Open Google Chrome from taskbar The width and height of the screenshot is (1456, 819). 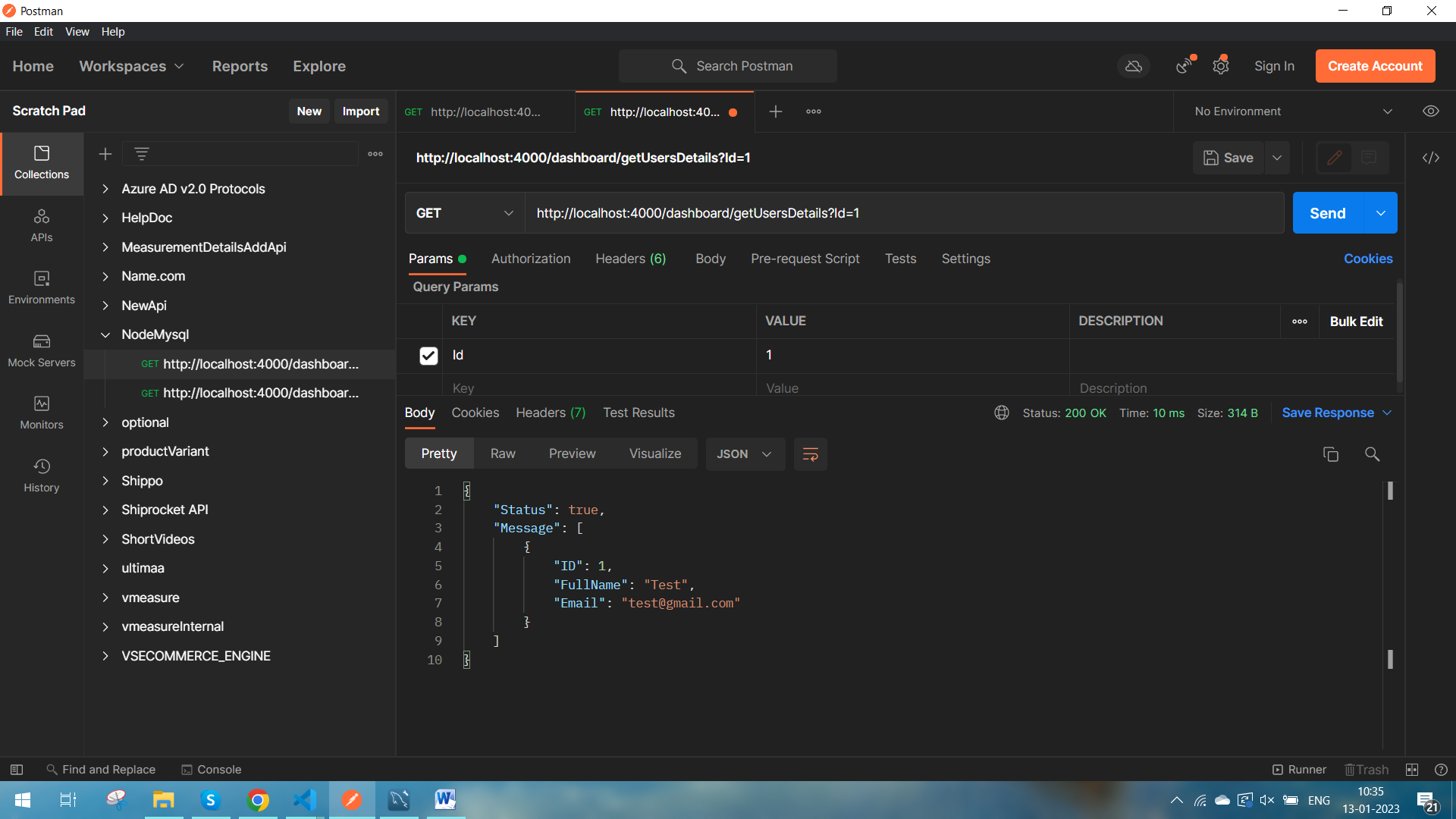click(x=258, y=799)
